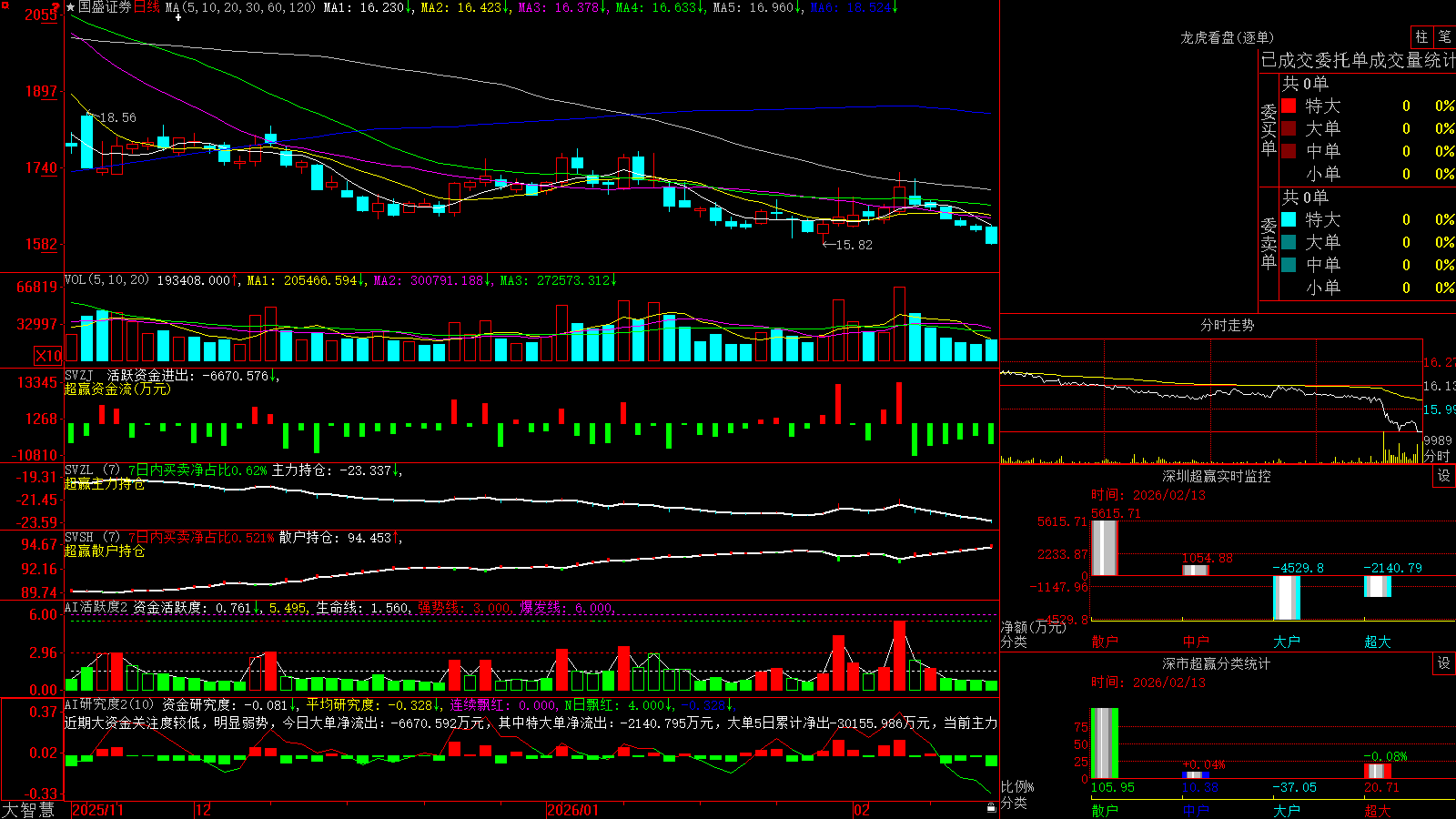
Task: Click the 净额(万元) axis caption
Action: click(1033, 628)
